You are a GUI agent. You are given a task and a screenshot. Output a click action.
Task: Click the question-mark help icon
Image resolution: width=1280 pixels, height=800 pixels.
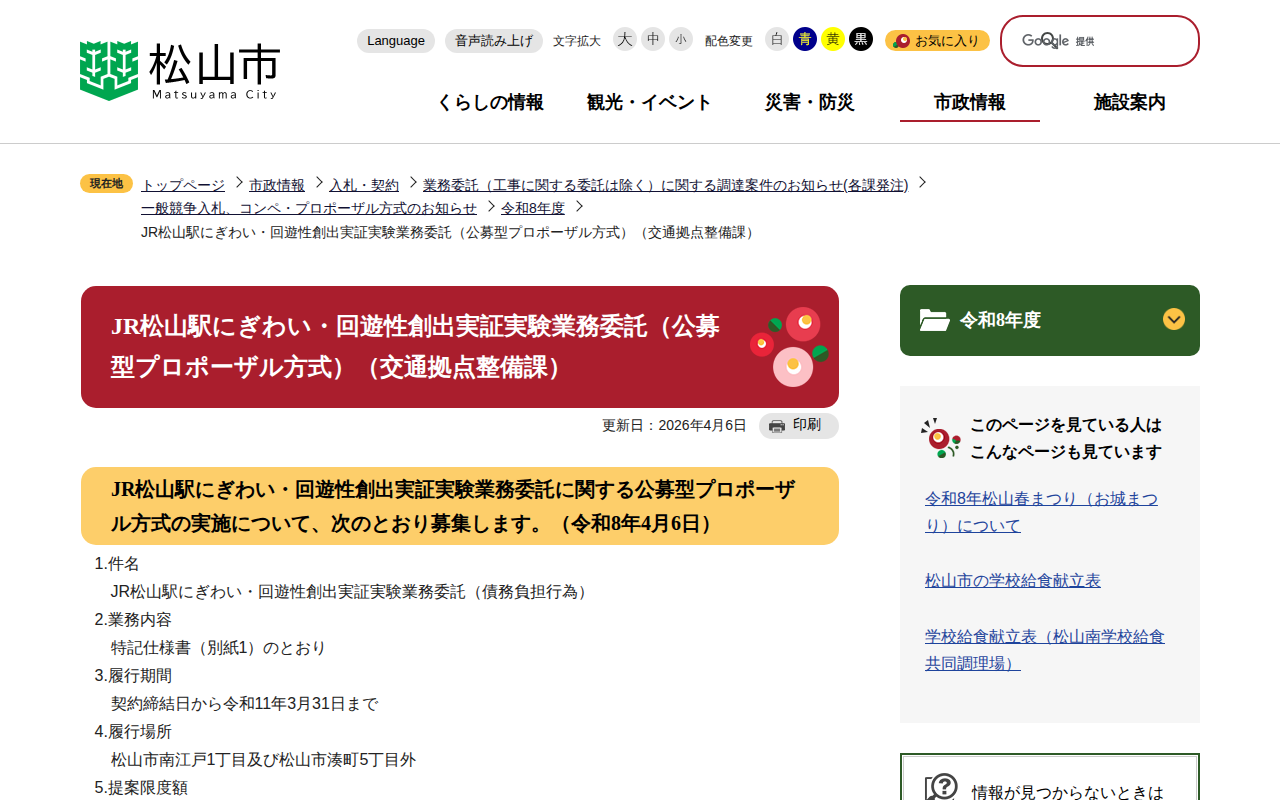pyautogui.click(x=941, y=788)
